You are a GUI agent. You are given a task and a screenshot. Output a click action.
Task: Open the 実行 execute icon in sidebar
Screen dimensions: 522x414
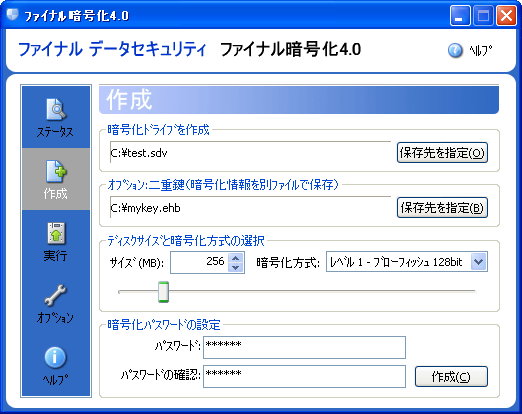(x=56, y=233)
